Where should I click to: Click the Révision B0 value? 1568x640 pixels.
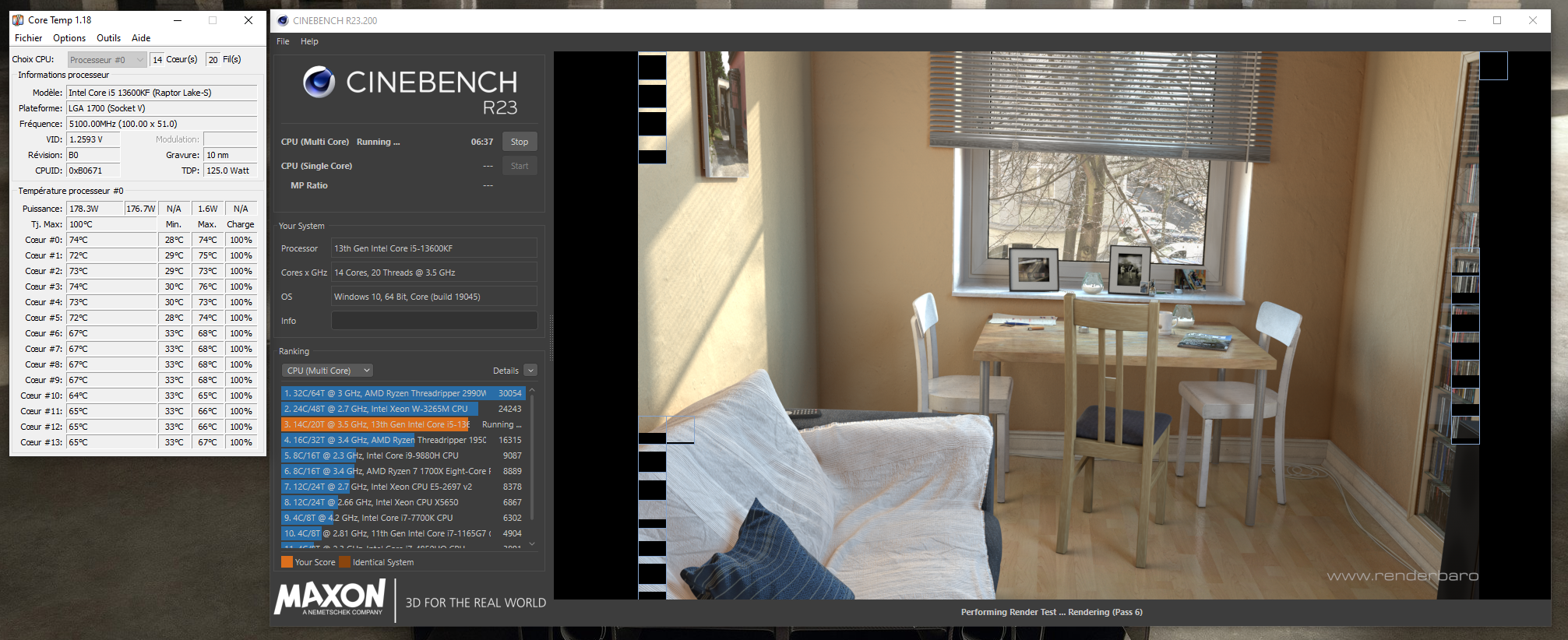pyautogui.click(x=93, y=155)
